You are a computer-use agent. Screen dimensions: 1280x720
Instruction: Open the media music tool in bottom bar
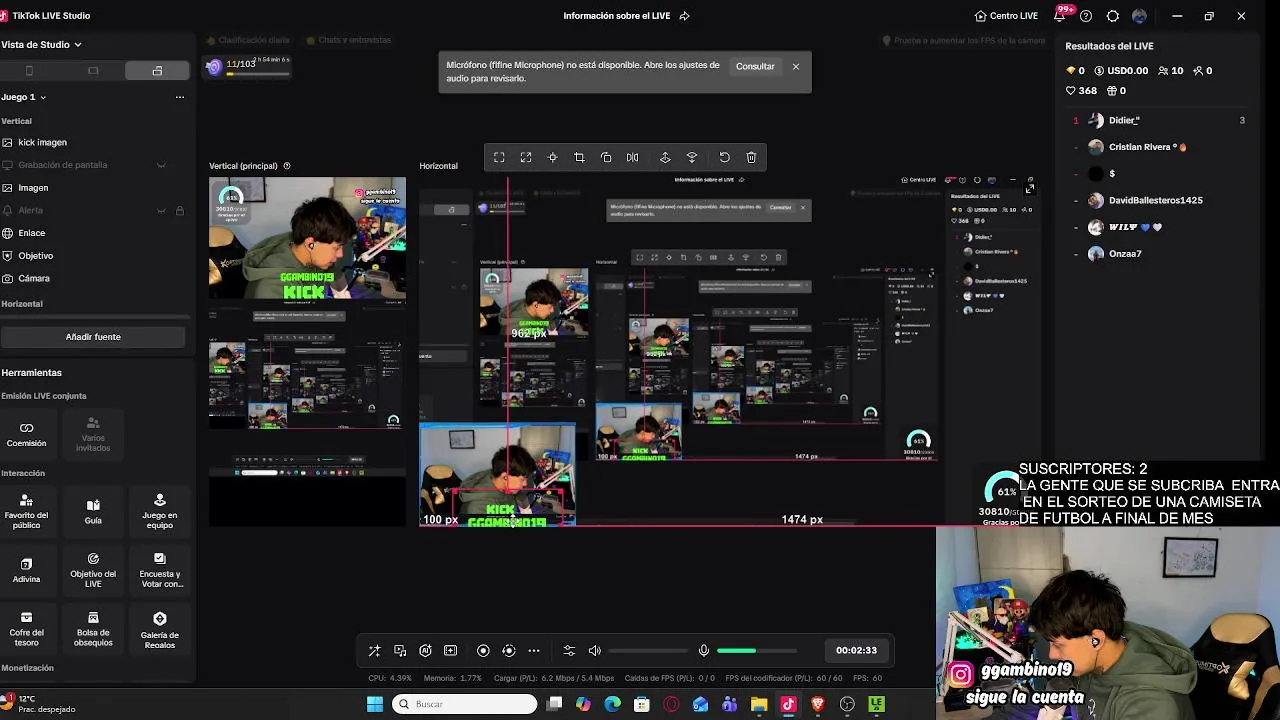pyautogui.click(x=400, y=650)
